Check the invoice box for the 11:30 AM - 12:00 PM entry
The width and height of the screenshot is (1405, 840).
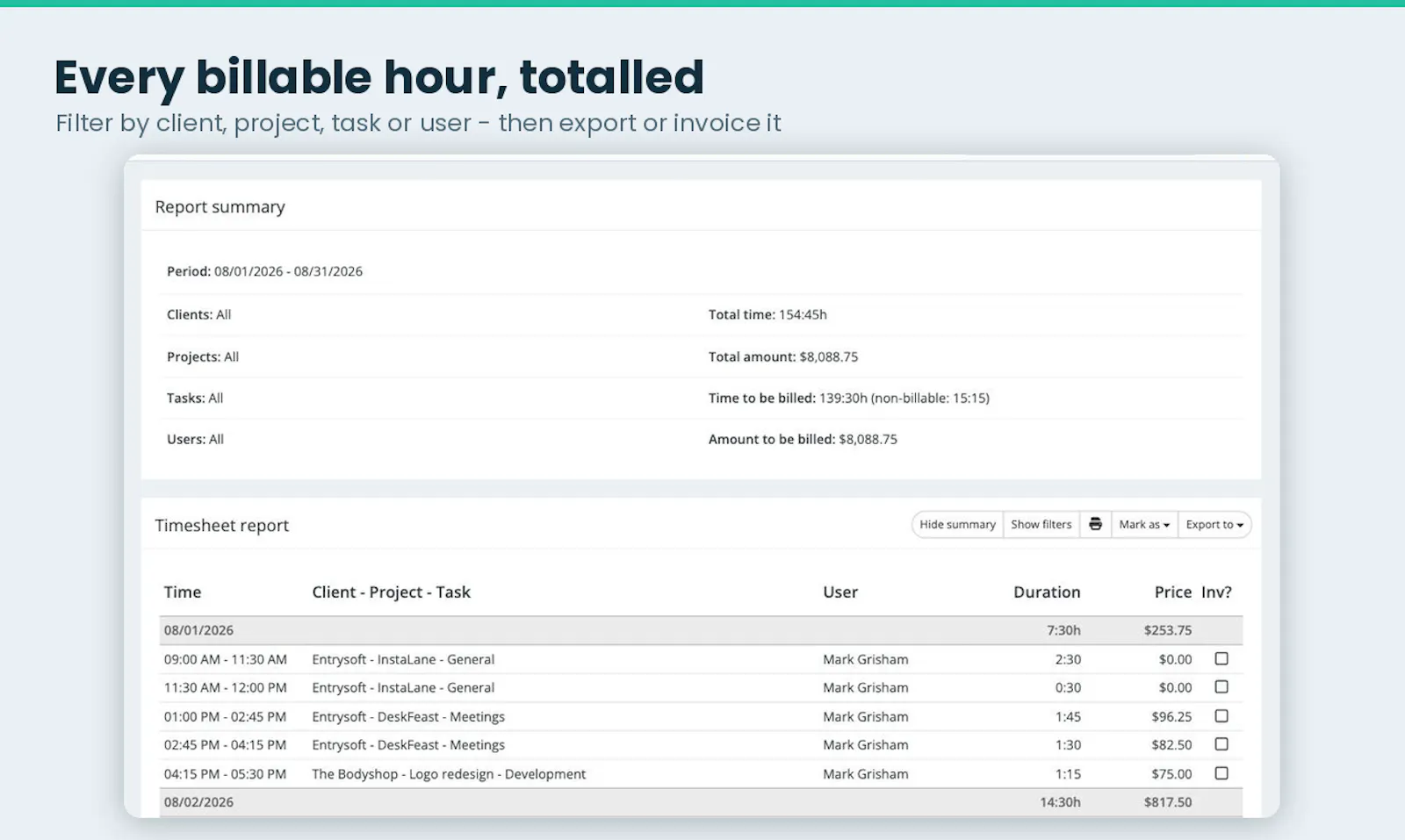pos(1221,686)
